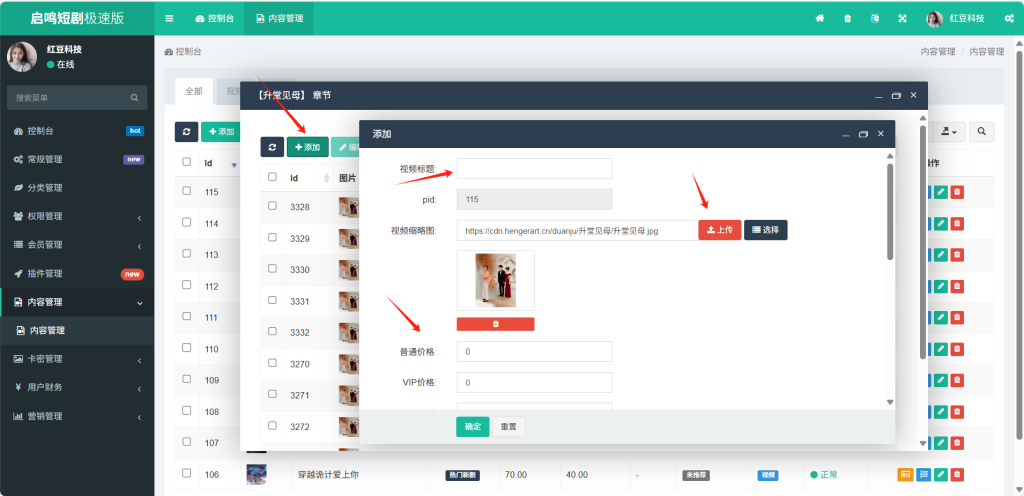
Task: Expand the 用户财务 sidebar menu
Action: (x=76, y=387)
